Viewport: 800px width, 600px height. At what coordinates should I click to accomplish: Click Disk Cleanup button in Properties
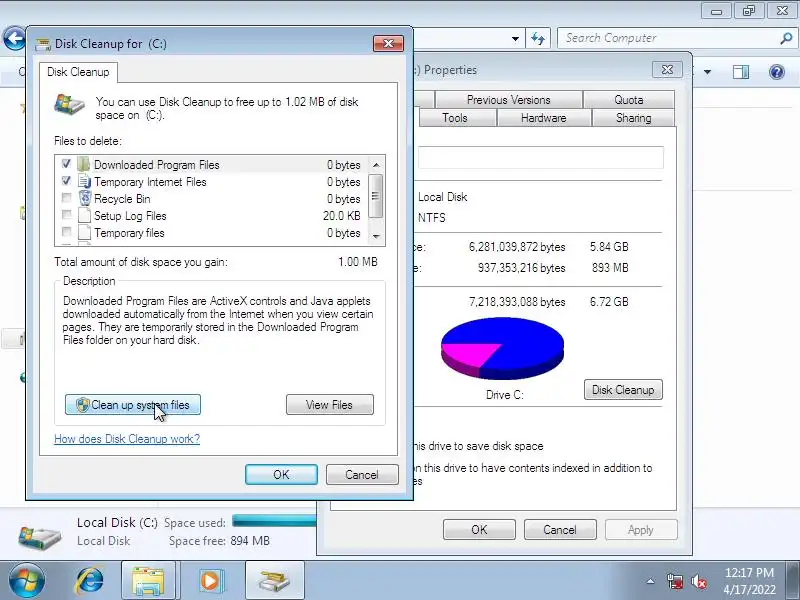point(623,390)
